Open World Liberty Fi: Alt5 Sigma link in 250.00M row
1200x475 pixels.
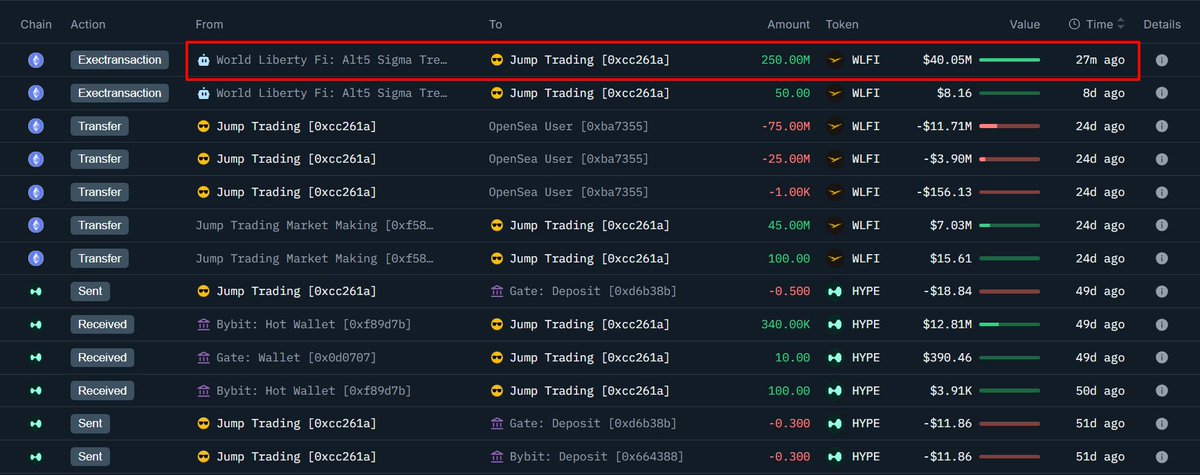(332, 60)
